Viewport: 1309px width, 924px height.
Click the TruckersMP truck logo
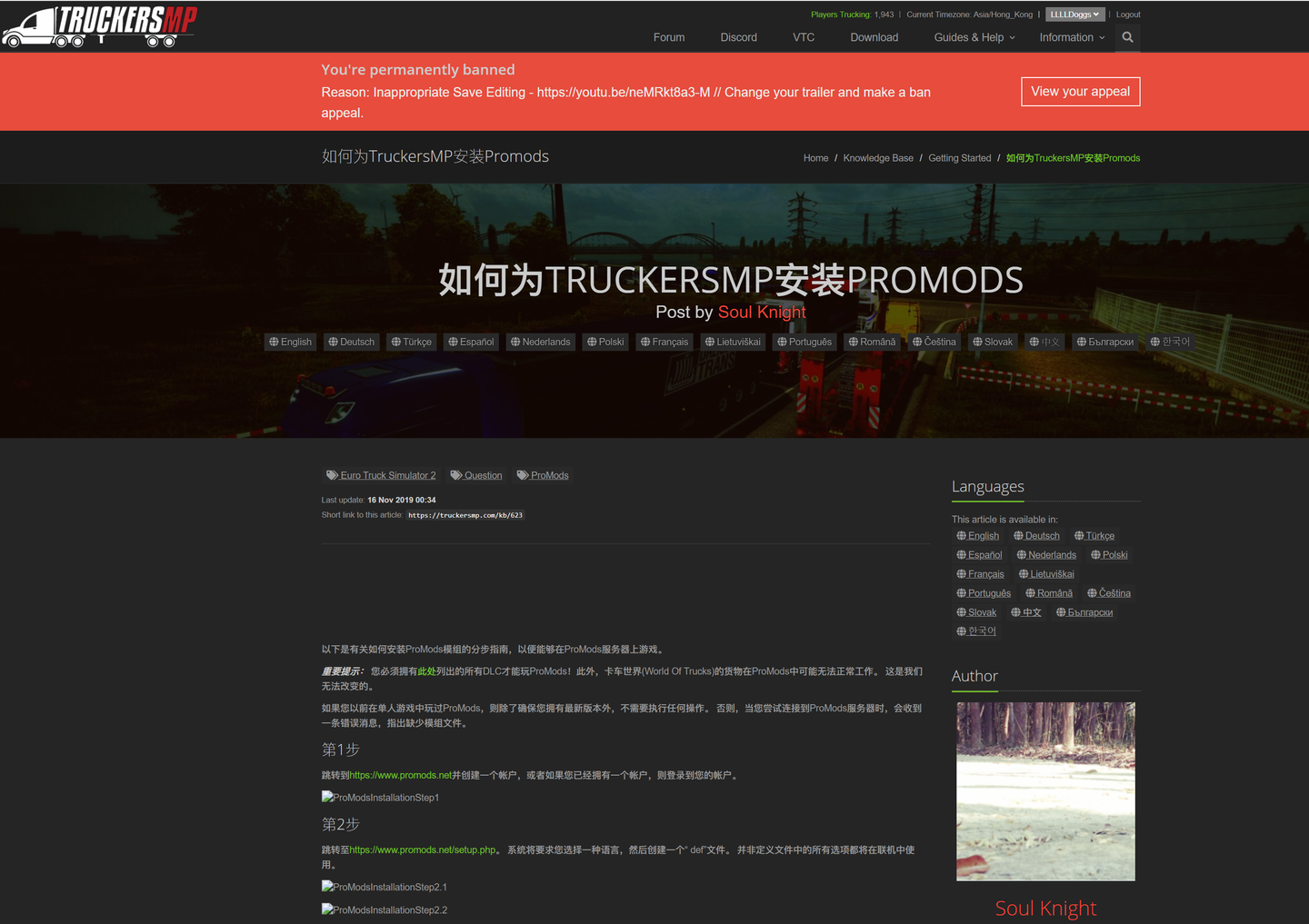[x=99, y=26]
